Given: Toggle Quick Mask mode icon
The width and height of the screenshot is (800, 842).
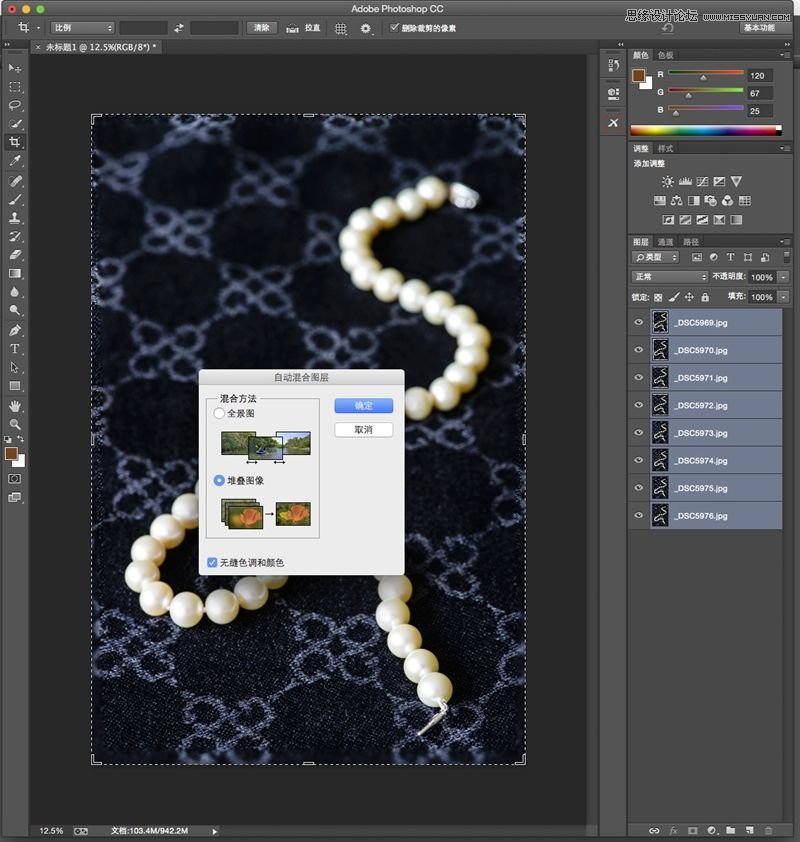Looking at the screenshot, I should click(14, 478).
